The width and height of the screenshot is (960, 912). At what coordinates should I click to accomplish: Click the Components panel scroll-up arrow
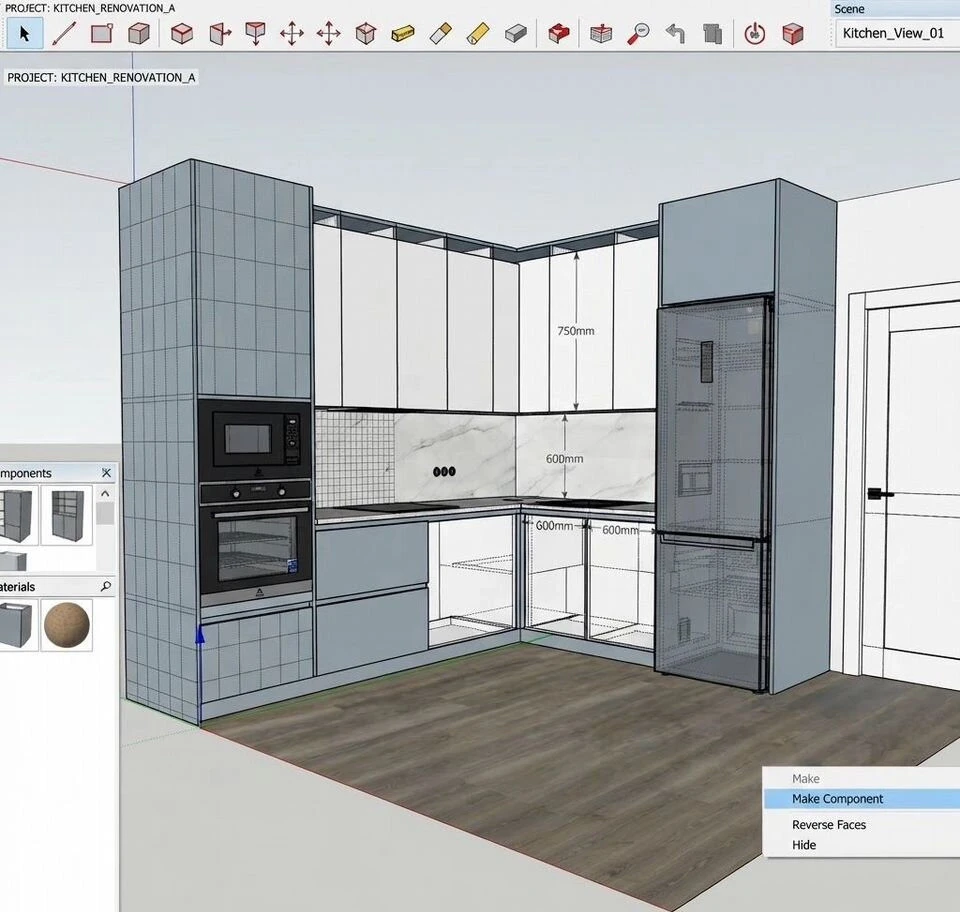[105, 493]
